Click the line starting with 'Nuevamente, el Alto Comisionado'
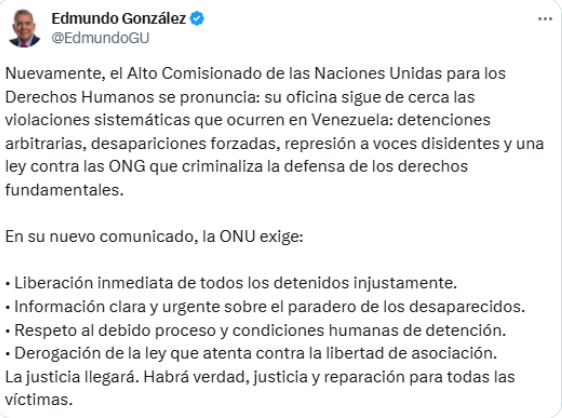 point(255,73)
